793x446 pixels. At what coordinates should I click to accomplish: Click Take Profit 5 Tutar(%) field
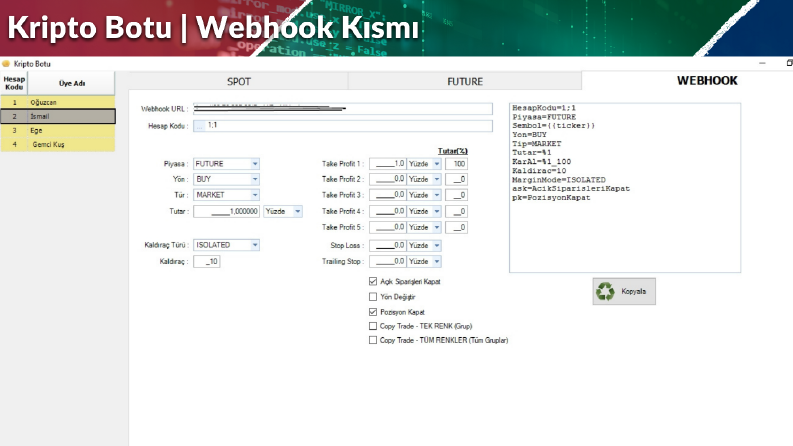456,227
